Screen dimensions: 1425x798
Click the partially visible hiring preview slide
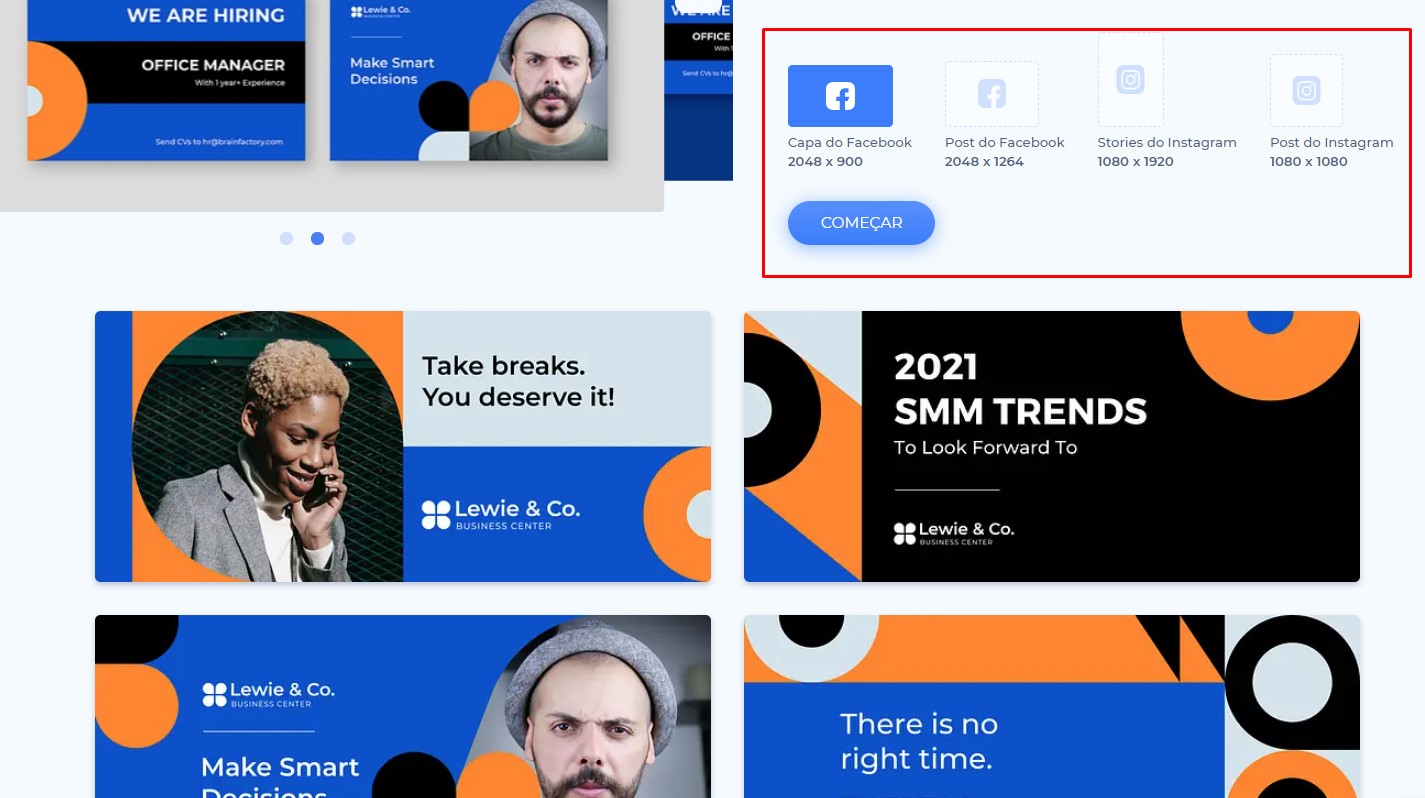698,90
